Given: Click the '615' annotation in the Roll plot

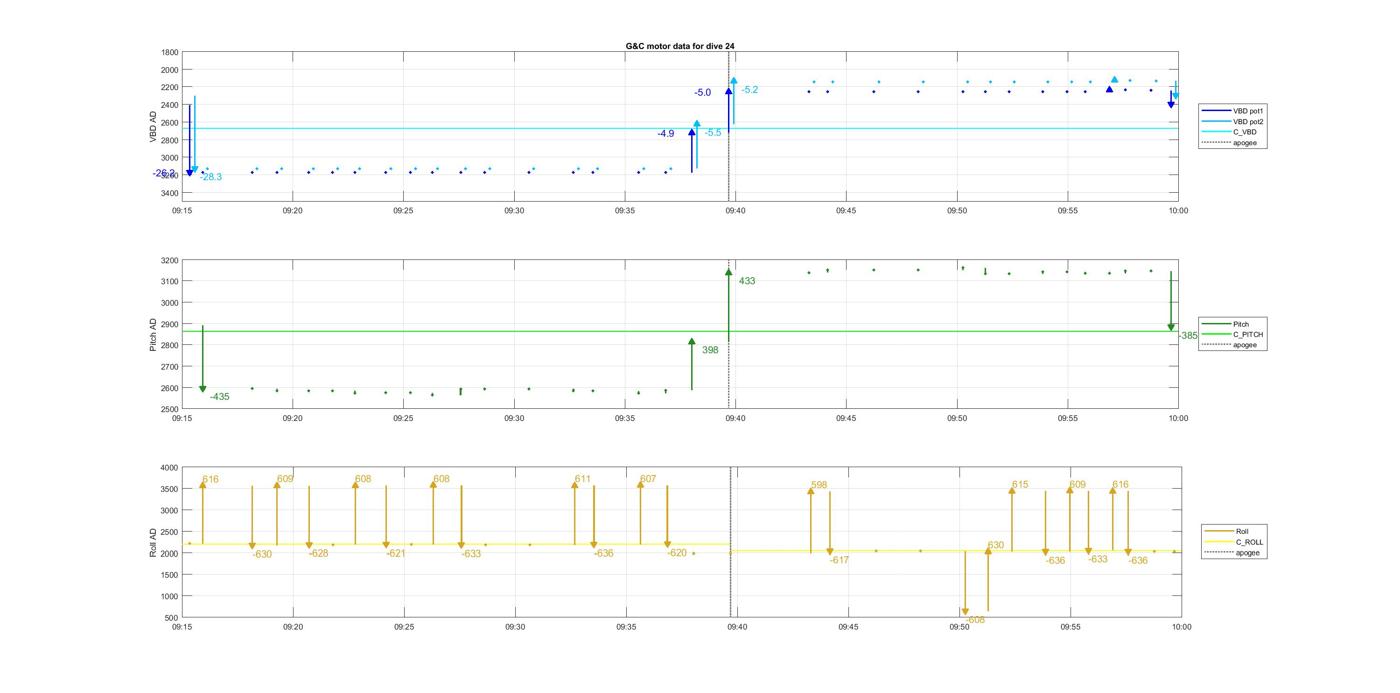Looking at the screenshot, I should 1020,485.
